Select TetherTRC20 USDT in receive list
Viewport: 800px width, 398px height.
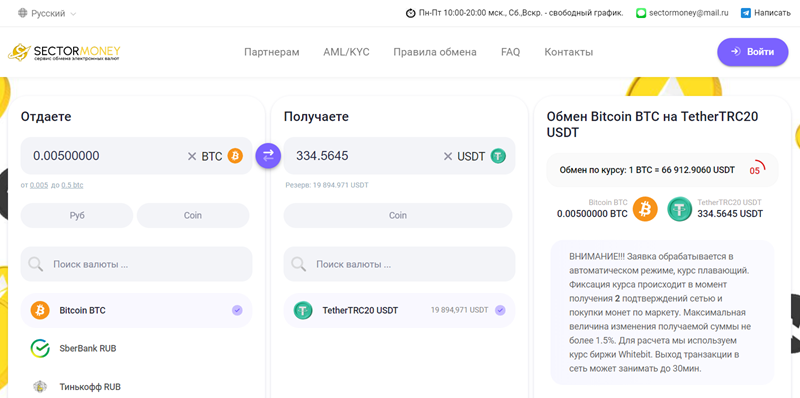coord(399,310)
